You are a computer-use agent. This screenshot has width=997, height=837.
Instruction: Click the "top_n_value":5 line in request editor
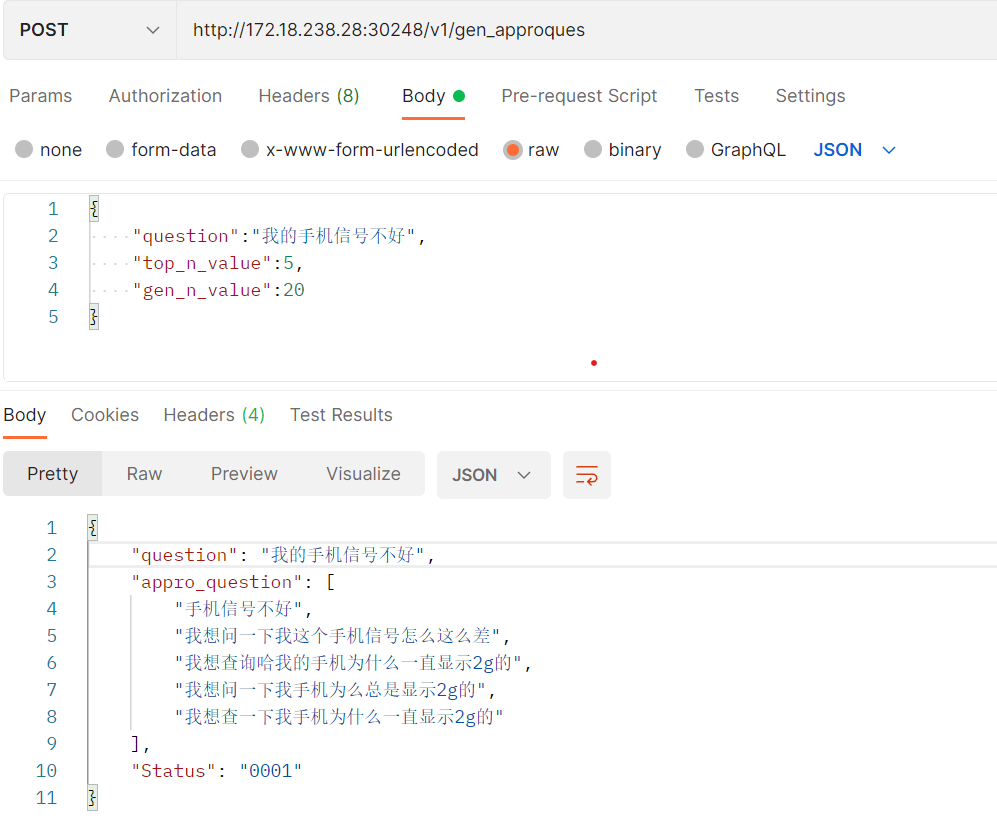point(217,263)
